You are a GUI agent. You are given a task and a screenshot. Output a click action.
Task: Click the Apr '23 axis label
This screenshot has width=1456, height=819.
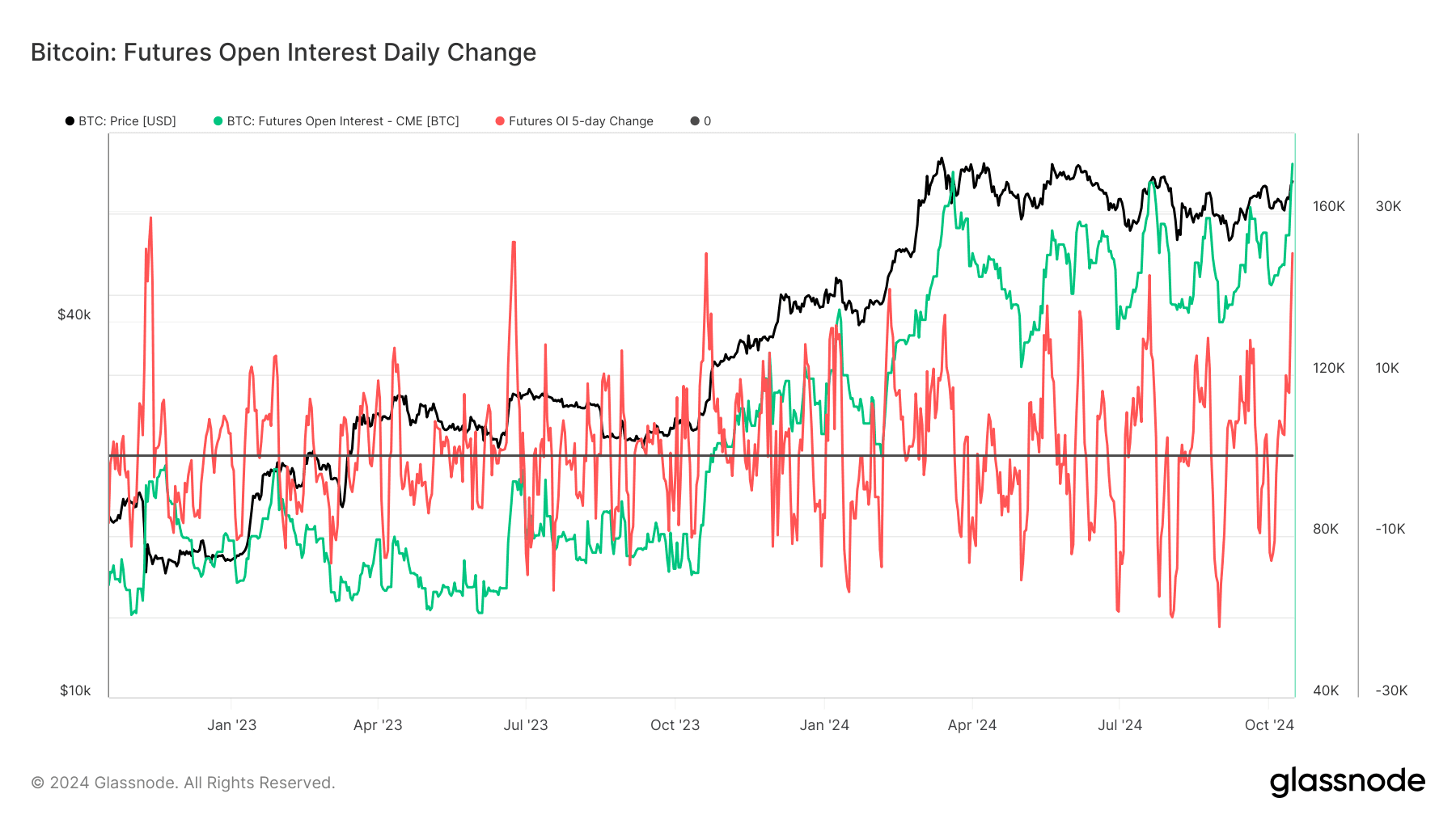coord(378,725)
